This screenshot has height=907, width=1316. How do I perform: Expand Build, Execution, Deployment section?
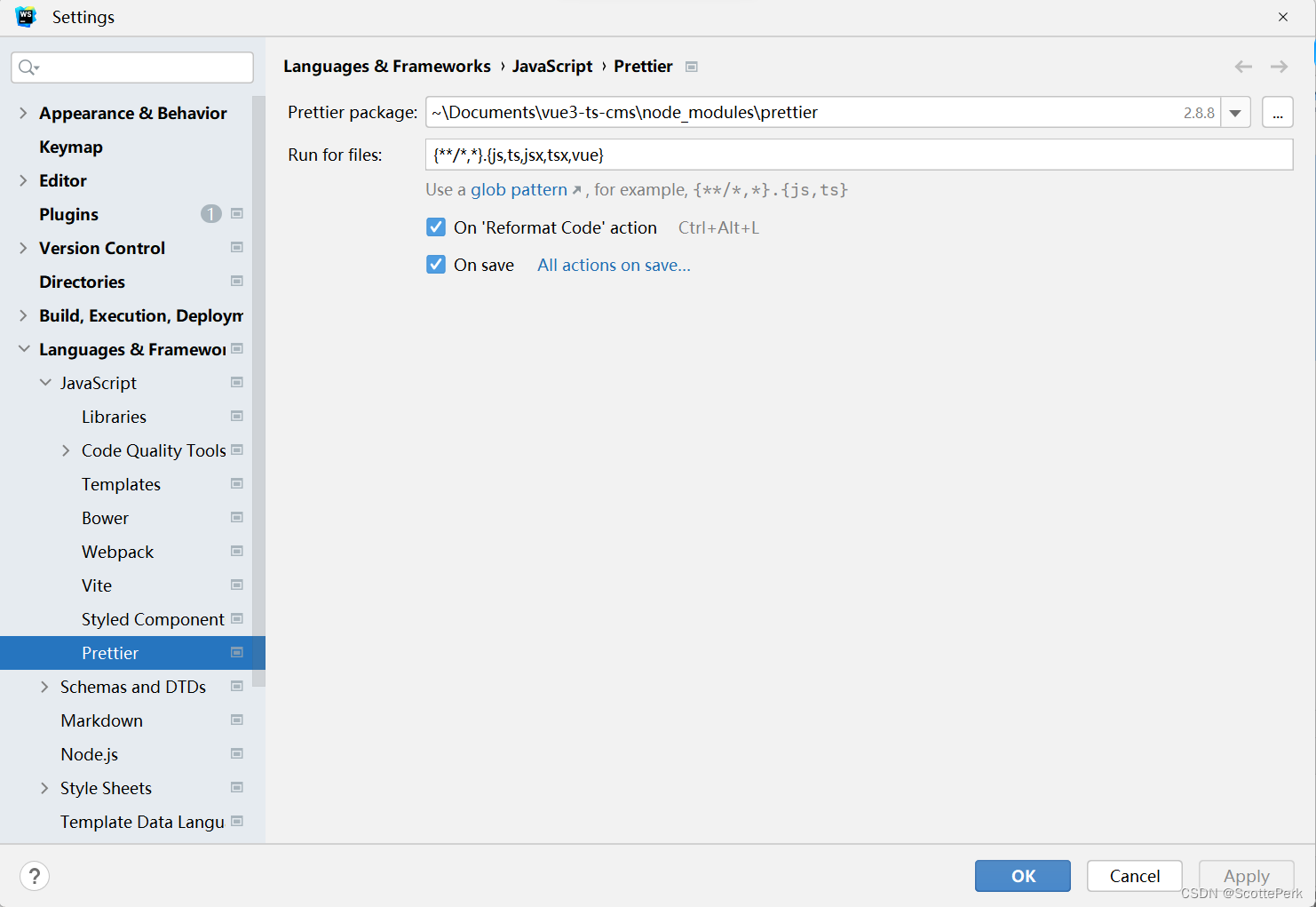23,315
